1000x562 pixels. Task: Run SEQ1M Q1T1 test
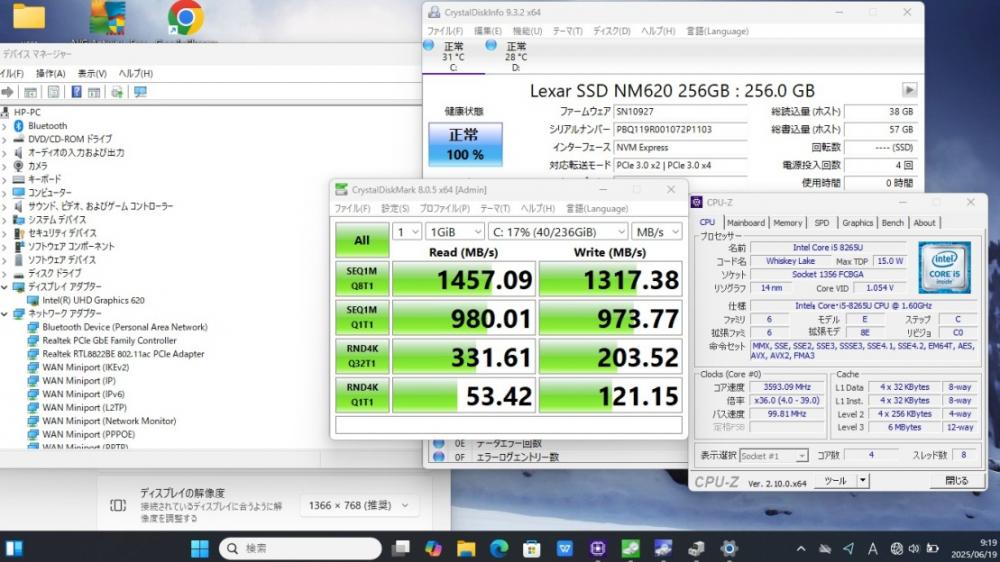[x=362, y=318]
